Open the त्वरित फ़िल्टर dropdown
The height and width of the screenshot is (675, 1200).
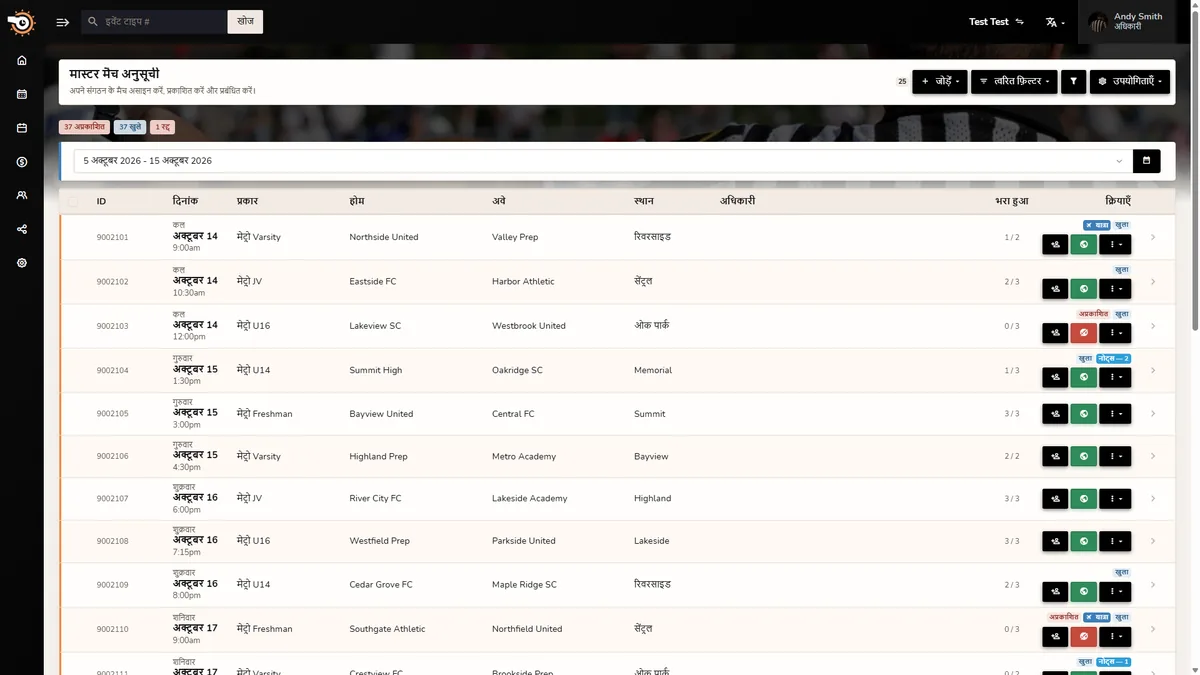click(x=1014, y=82)
